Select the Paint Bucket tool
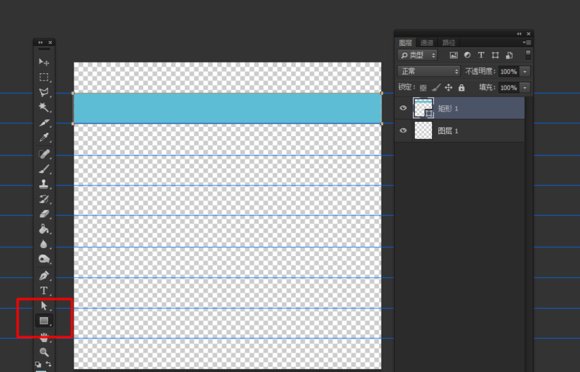The width and height of the screenshot is (580, 372). click(44, 229)
